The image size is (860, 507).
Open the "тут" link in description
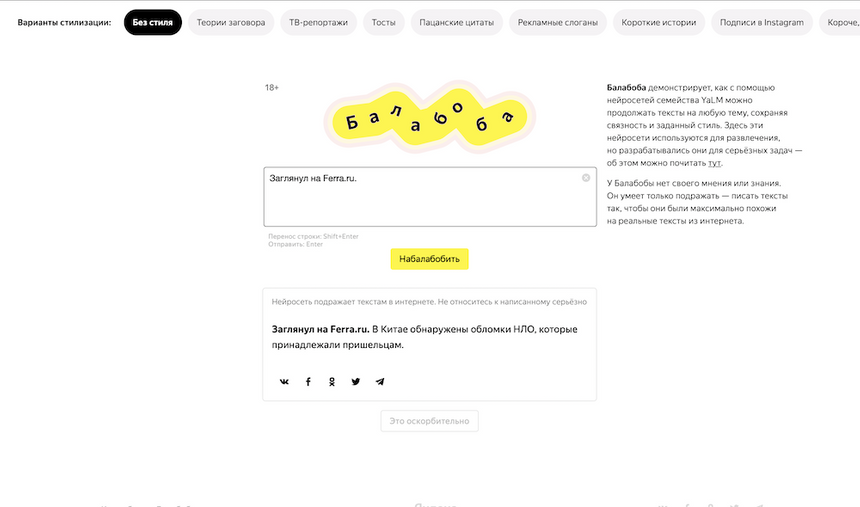tap(715, 163)
